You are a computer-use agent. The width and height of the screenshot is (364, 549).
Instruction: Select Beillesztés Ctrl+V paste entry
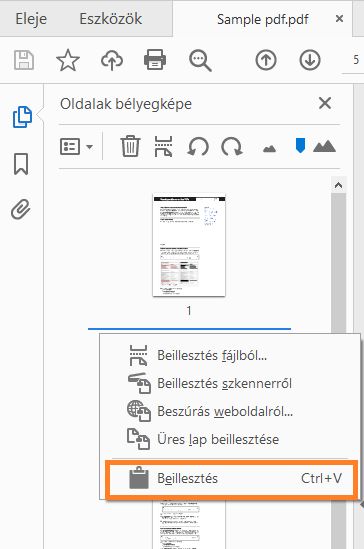click(232, 479)
